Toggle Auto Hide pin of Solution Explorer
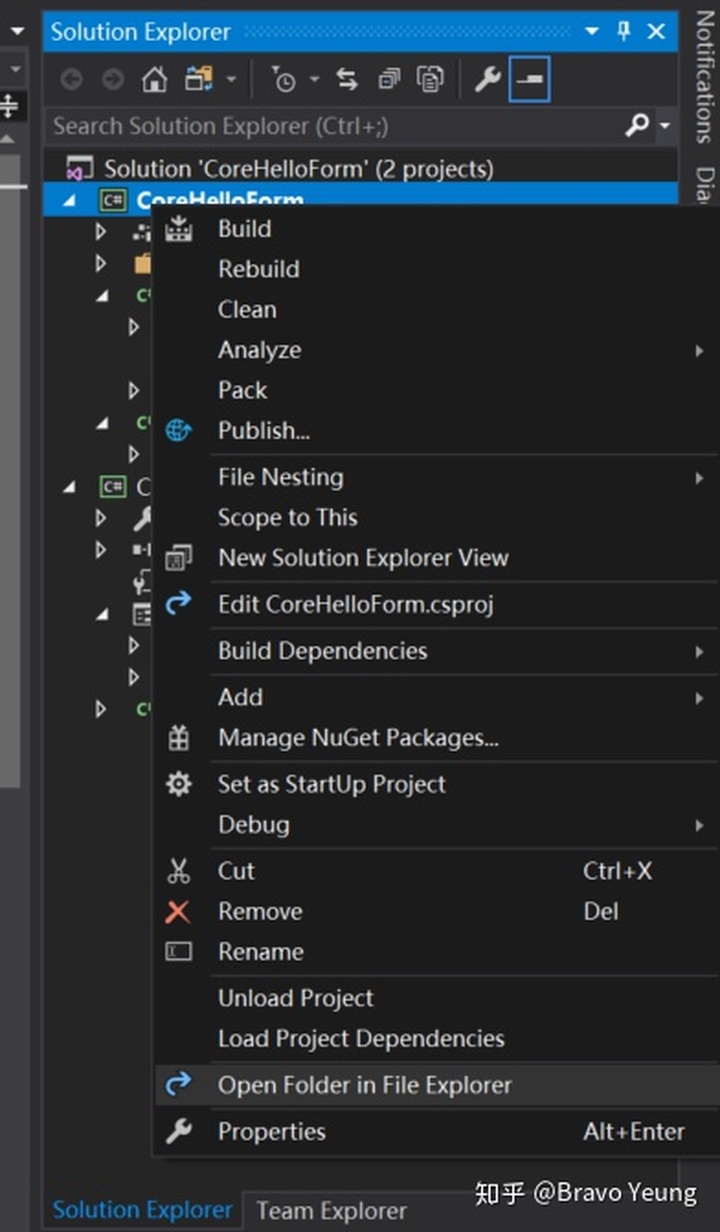This screenshot has height=1232, width=720. (624, 31)
